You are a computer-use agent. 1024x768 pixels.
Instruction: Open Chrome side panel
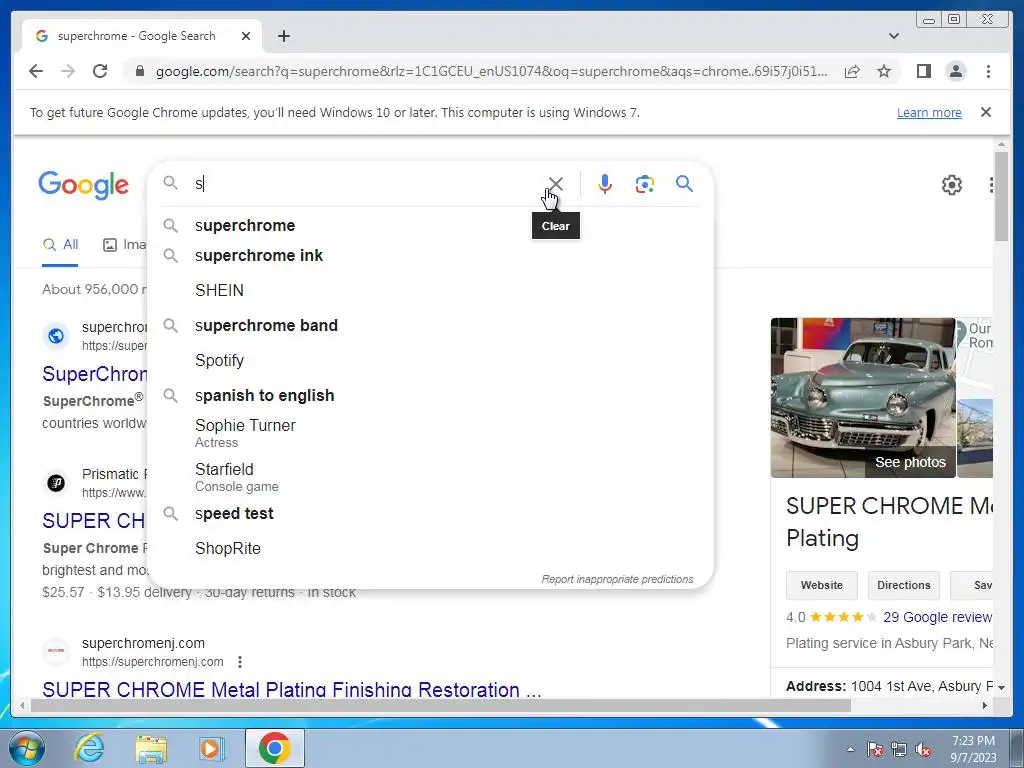coord(923,71)
